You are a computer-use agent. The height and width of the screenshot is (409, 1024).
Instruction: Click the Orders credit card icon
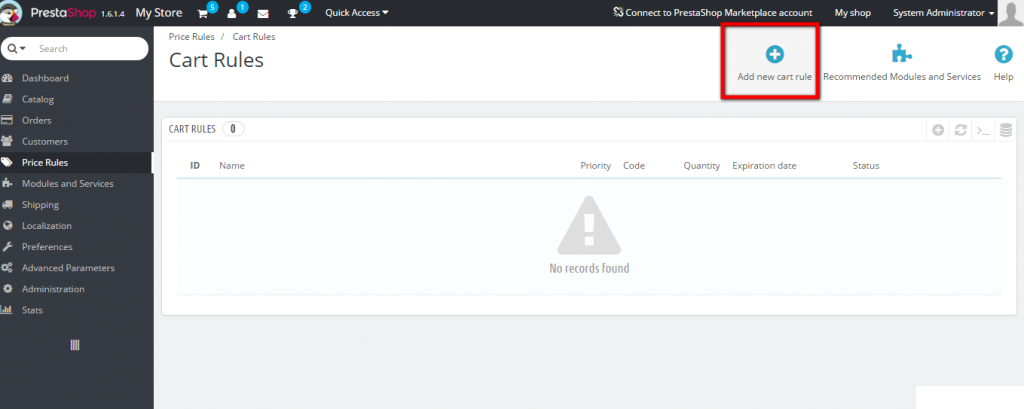point(7,120)
